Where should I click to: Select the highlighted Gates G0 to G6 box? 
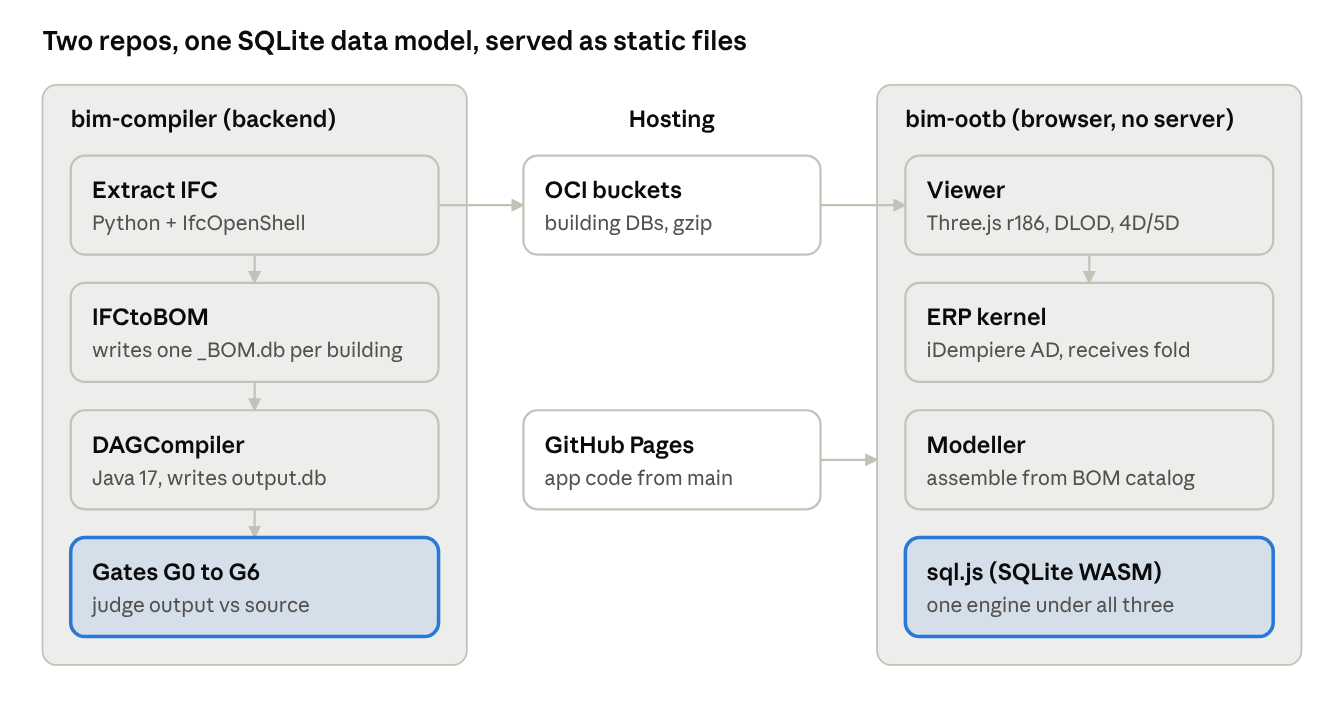tap(255, 587)
